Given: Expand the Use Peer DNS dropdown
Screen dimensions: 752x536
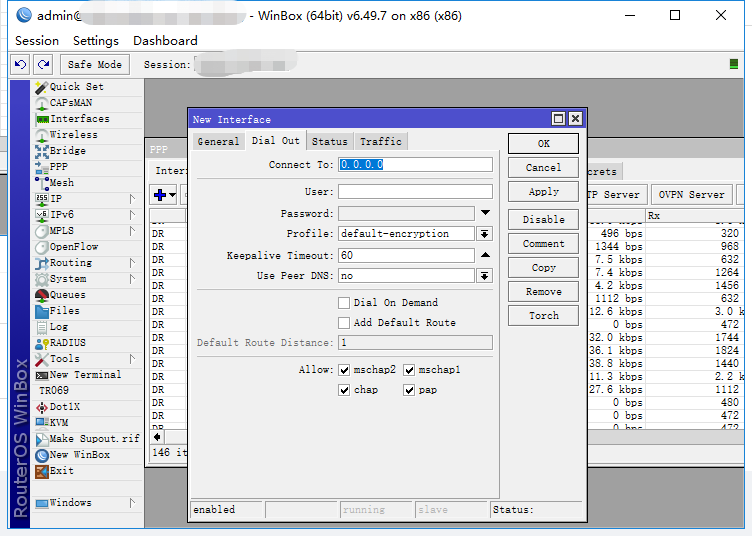Looking at the screenshot, I should (x=484, y=276).
